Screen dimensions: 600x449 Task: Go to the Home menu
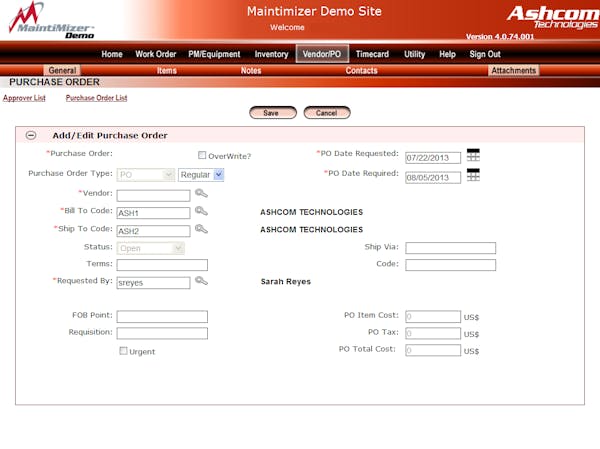point(112,54)
